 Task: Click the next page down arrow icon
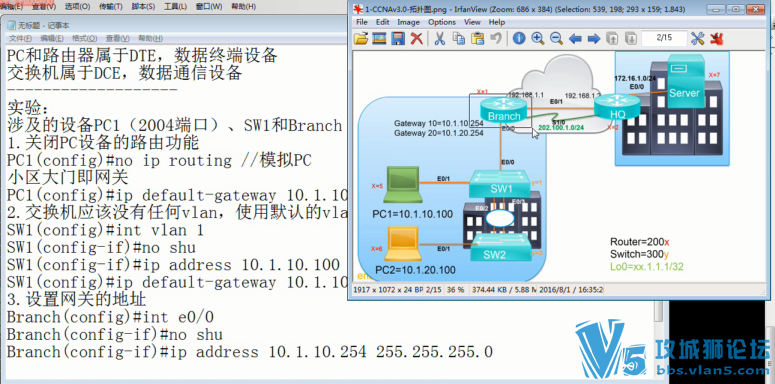(x=631, y=39)
